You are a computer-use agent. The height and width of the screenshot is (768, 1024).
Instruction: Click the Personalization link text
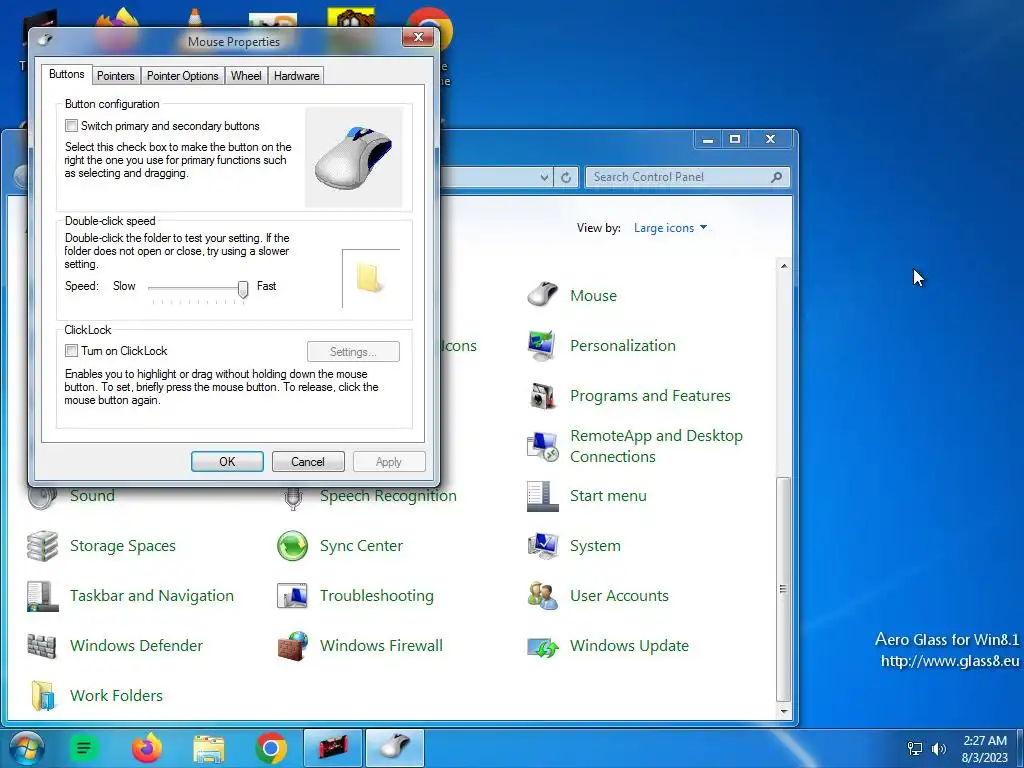[x=622, y=345]
